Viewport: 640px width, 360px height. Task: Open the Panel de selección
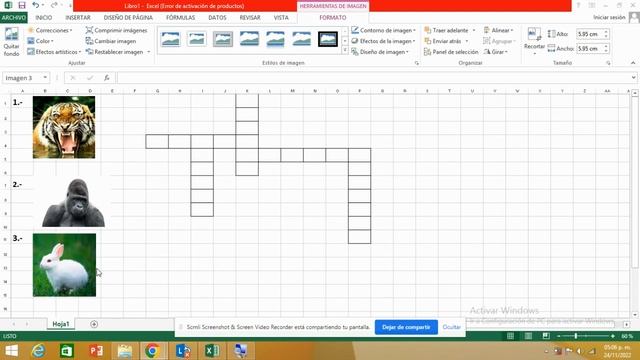(x=451, y=52)
